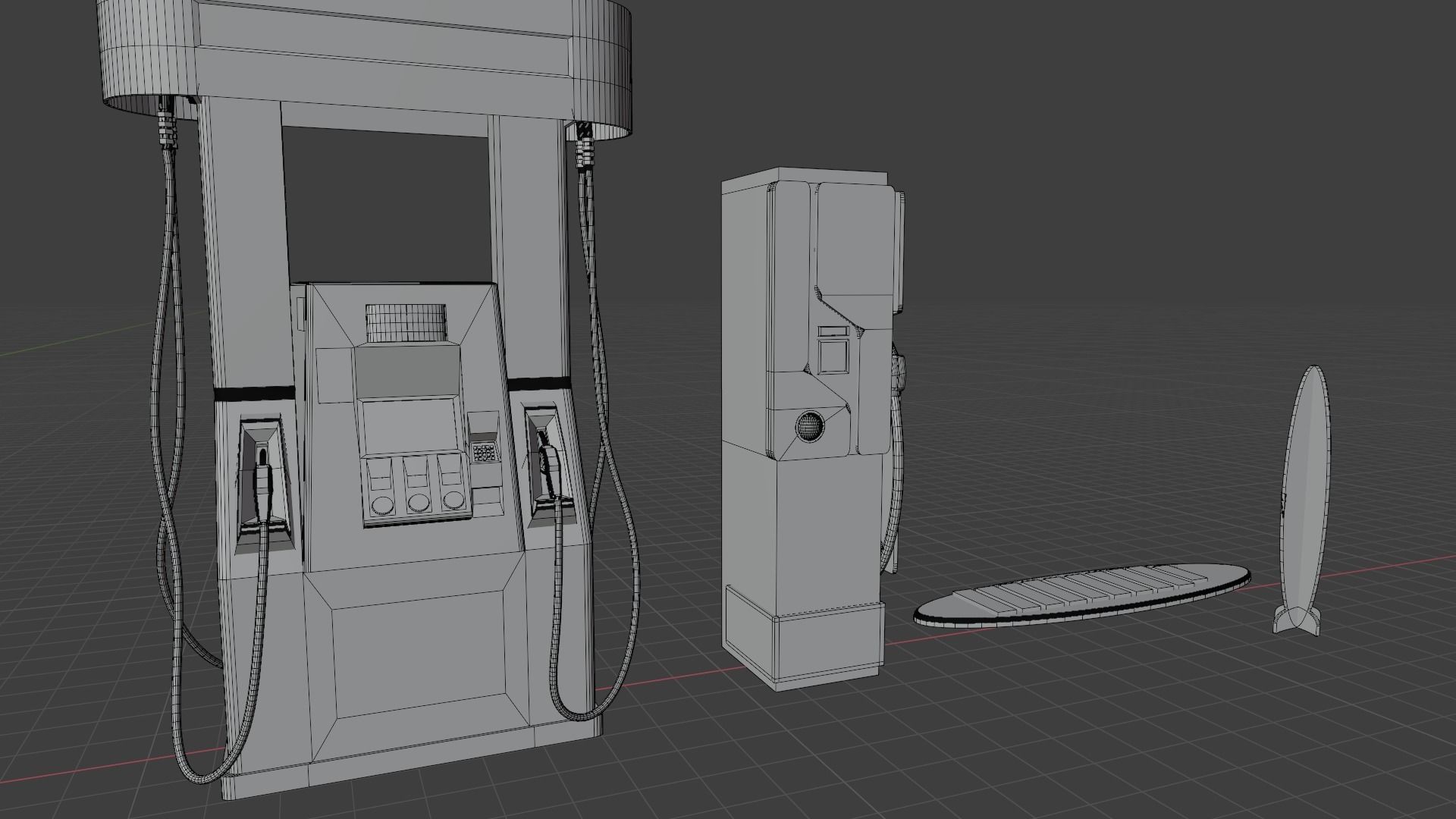
Task: Click the middle round grade button
Action: [x=418, y=502]
